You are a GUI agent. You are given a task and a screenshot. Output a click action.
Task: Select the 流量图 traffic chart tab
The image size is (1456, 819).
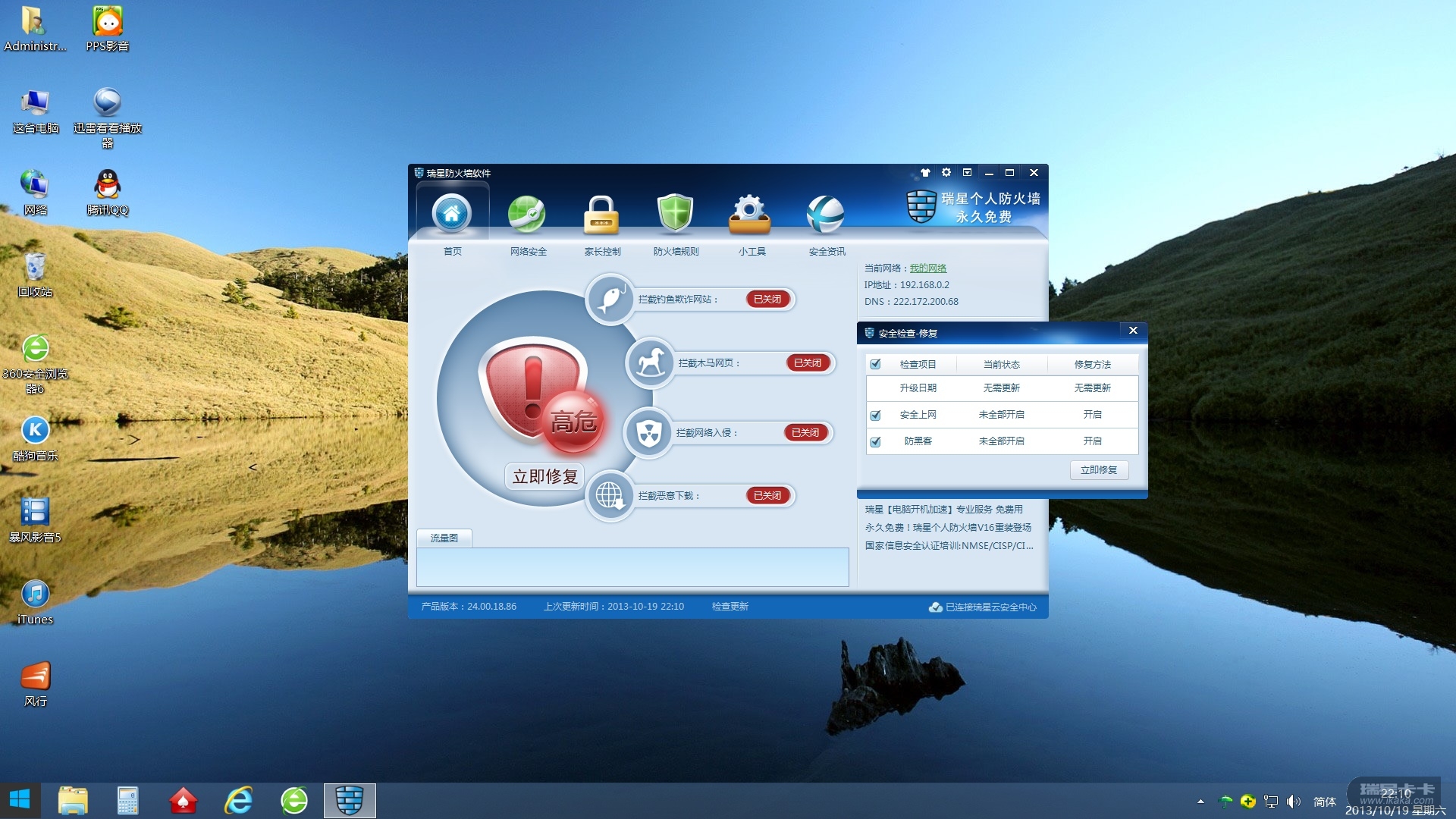[x=444, y=538]
